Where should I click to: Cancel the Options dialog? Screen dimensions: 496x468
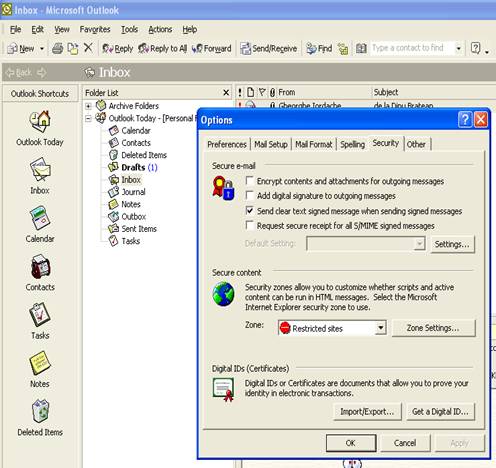point(405,443)
